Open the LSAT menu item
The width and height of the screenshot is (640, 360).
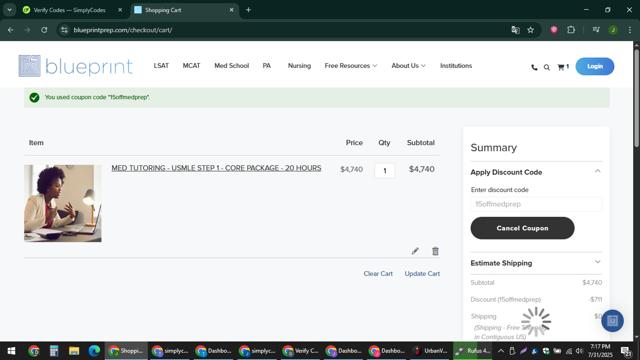pos(161,66)
